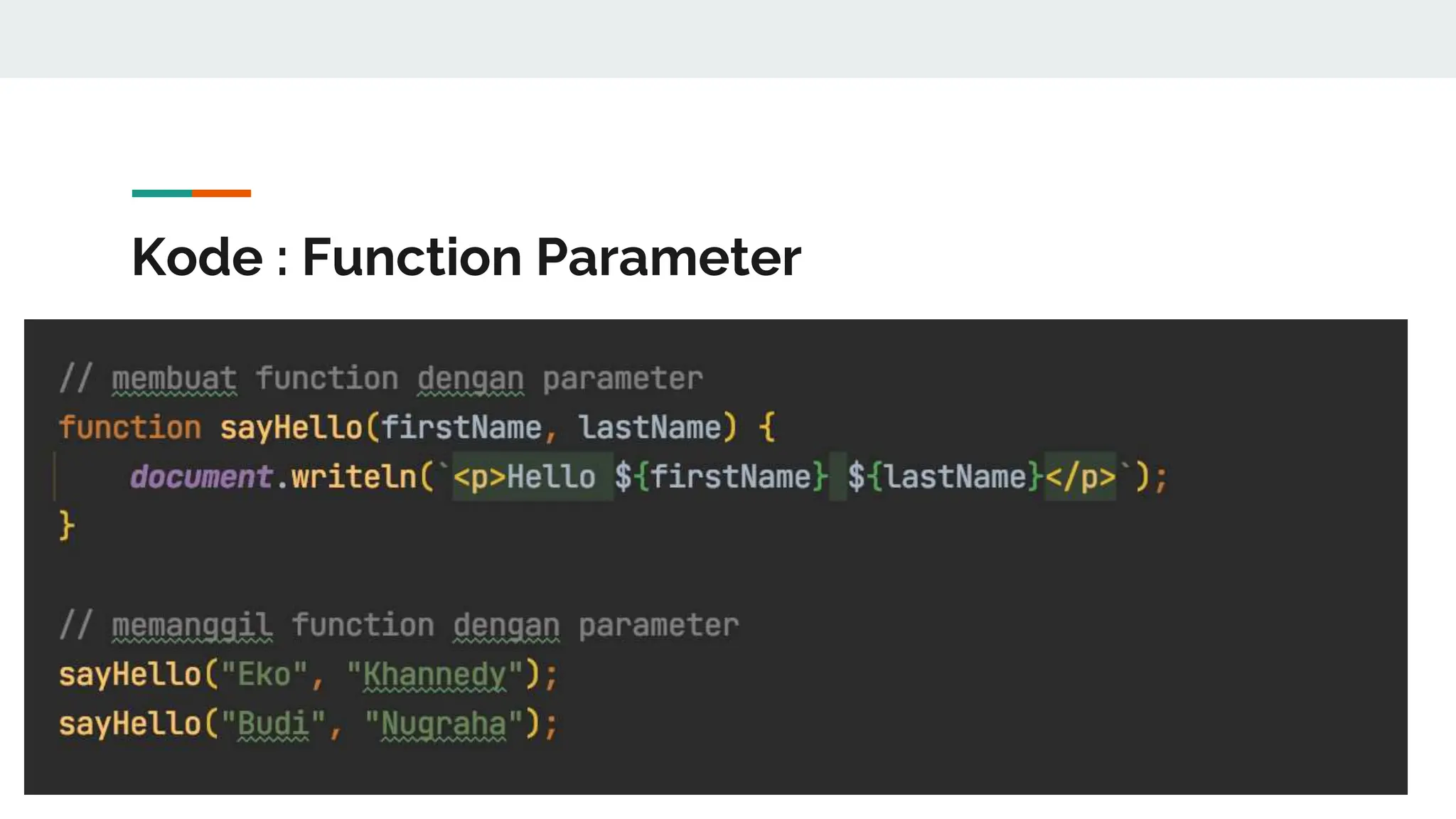Screen dimensions: 1456x819
Task: Click the "Budi" string argument
Action: [x=274, y=724]
